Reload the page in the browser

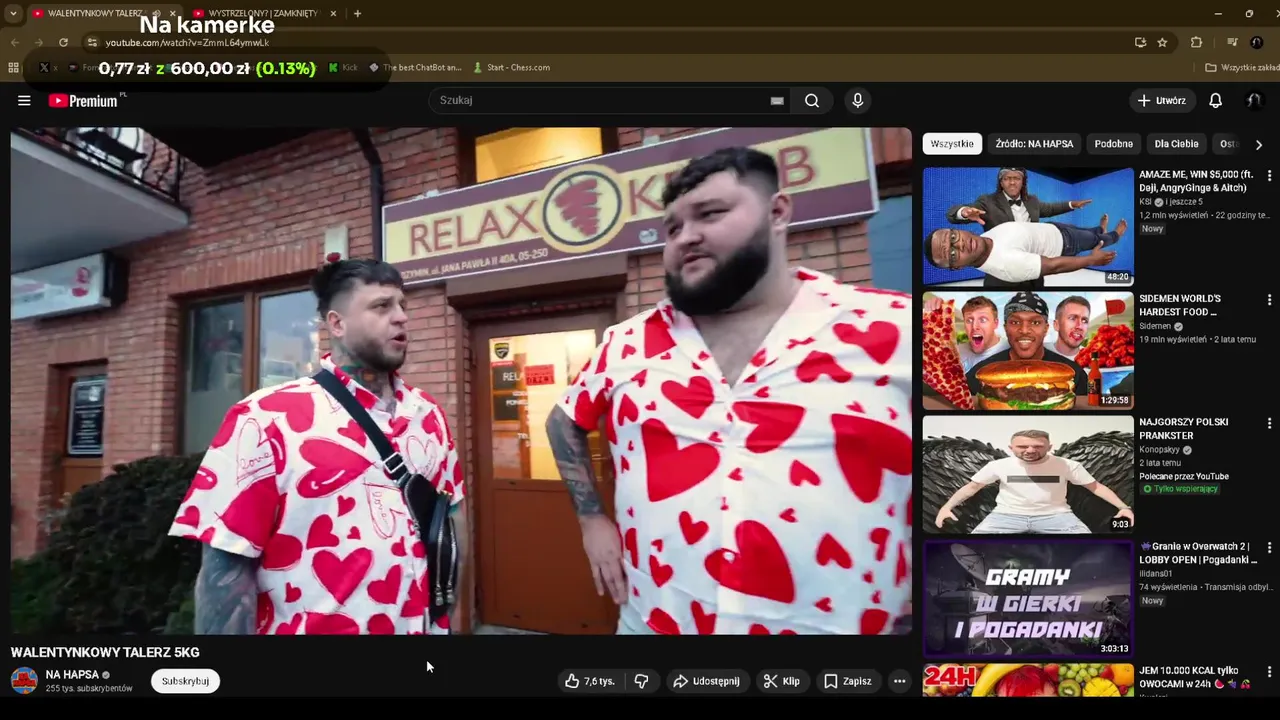(63, 42)
